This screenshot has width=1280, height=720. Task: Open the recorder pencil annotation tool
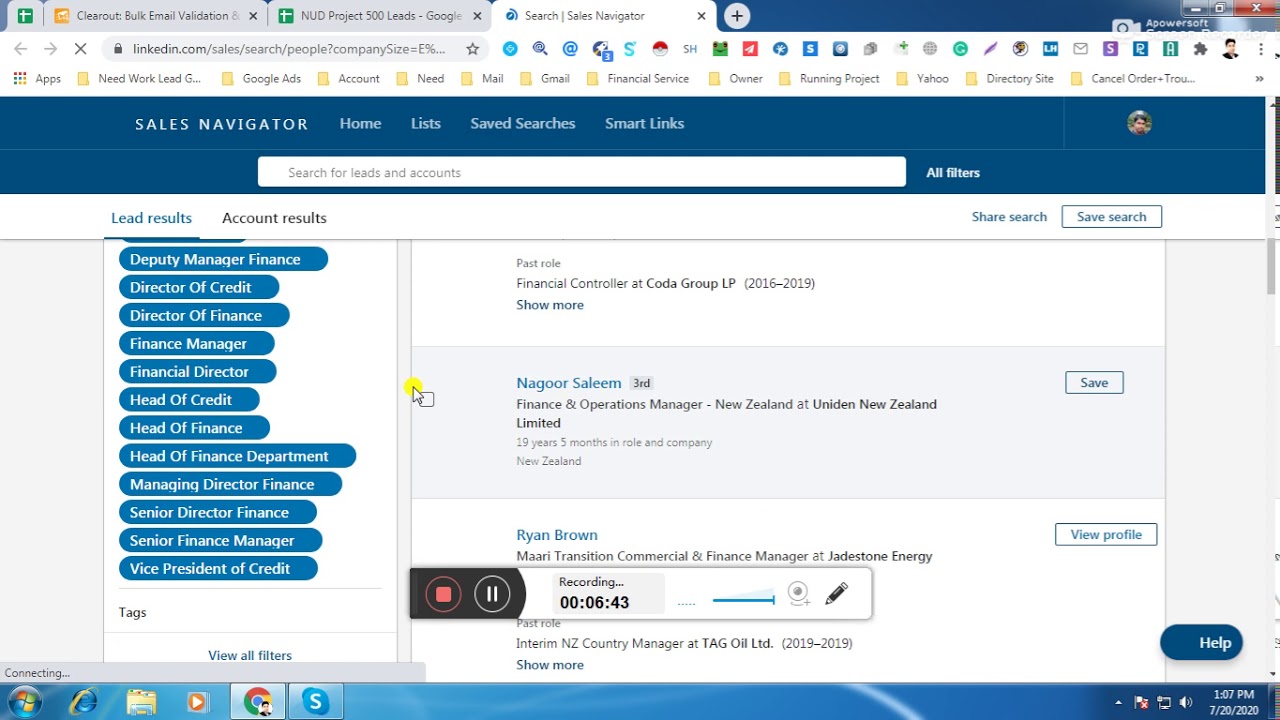click(837, 594)
